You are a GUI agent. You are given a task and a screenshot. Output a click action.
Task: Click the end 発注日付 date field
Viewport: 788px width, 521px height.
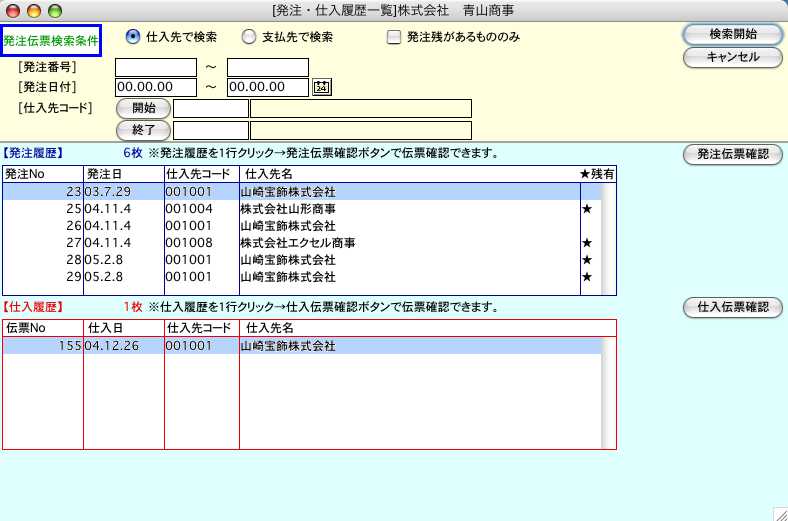[x=267, y=88]
